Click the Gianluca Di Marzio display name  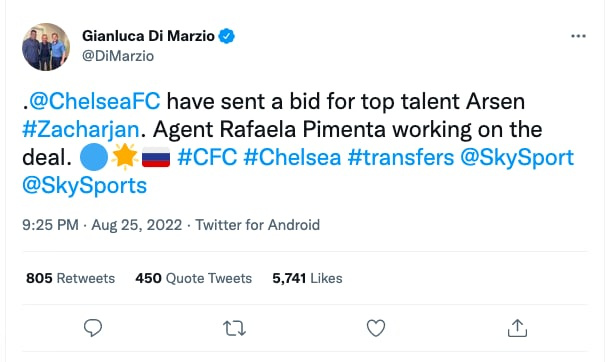point(148,36)
